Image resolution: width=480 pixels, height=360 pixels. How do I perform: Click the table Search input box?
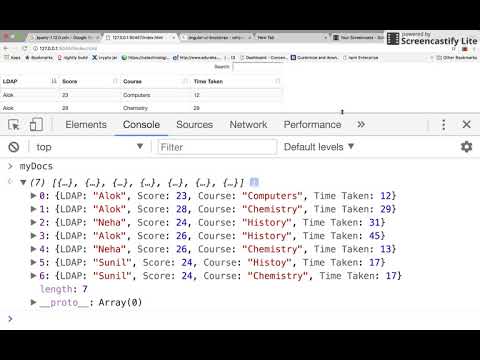click(258, 67)
